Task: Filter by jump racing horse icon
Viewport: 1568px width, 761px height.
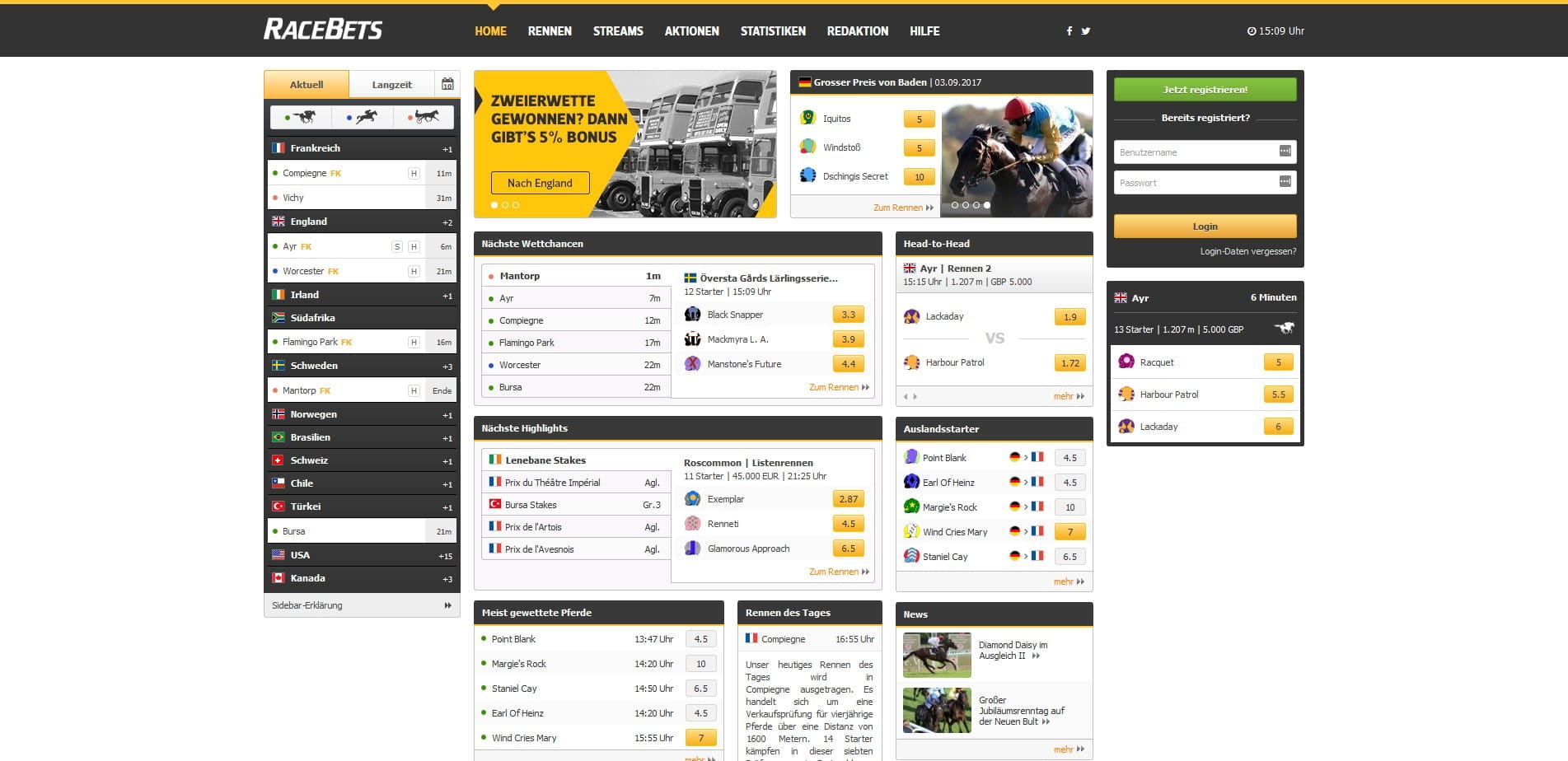Action: coord(363,117)
